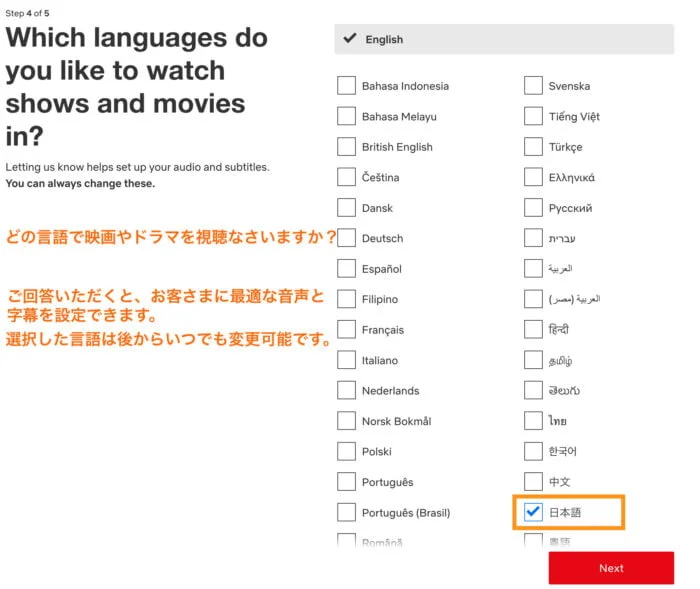Tick the 中文 checkbox
Screen dimensions: 700x589
pos(533,482)
